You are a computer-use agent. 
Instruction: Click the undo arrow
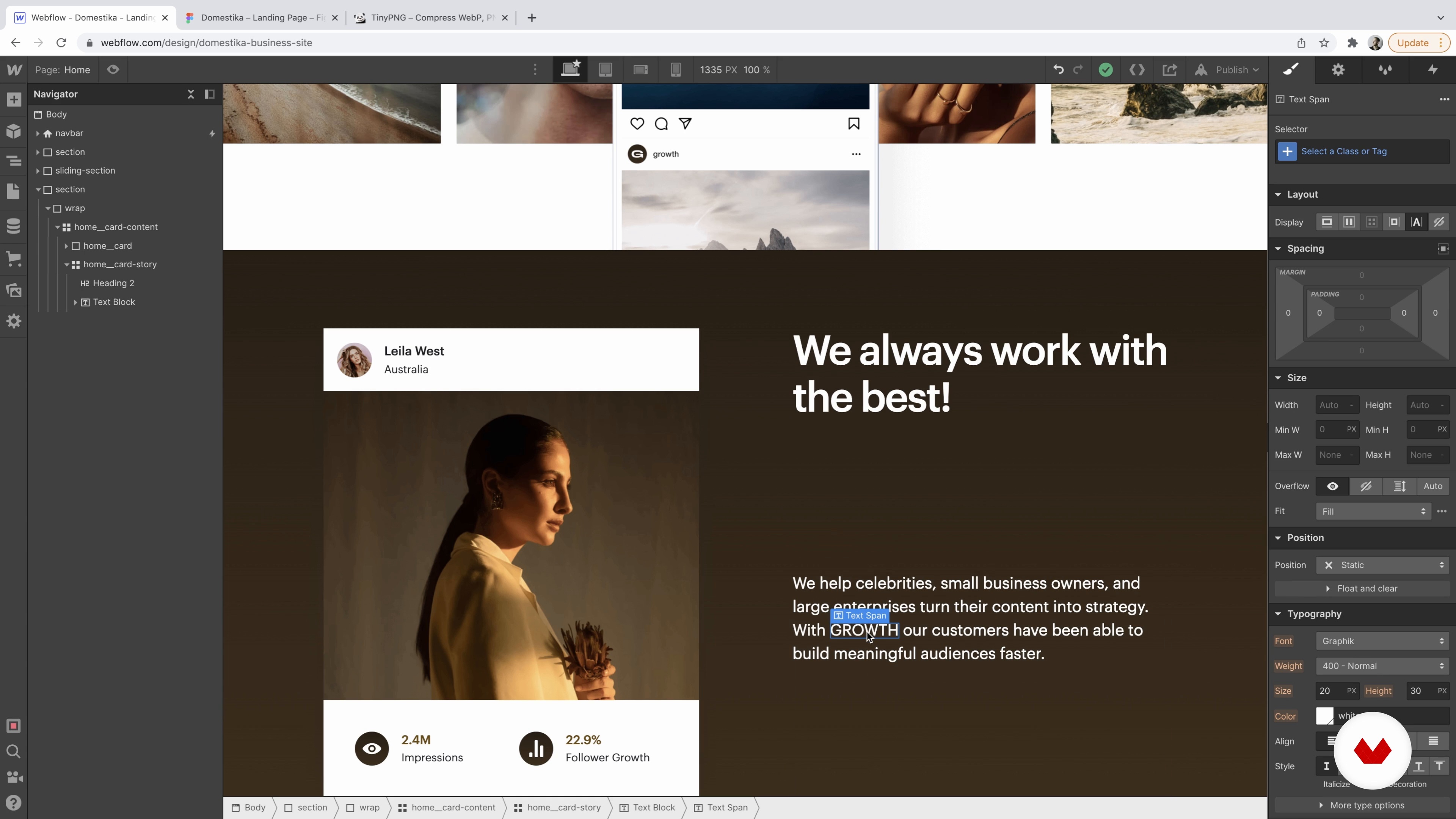[x=1058, y=69]
